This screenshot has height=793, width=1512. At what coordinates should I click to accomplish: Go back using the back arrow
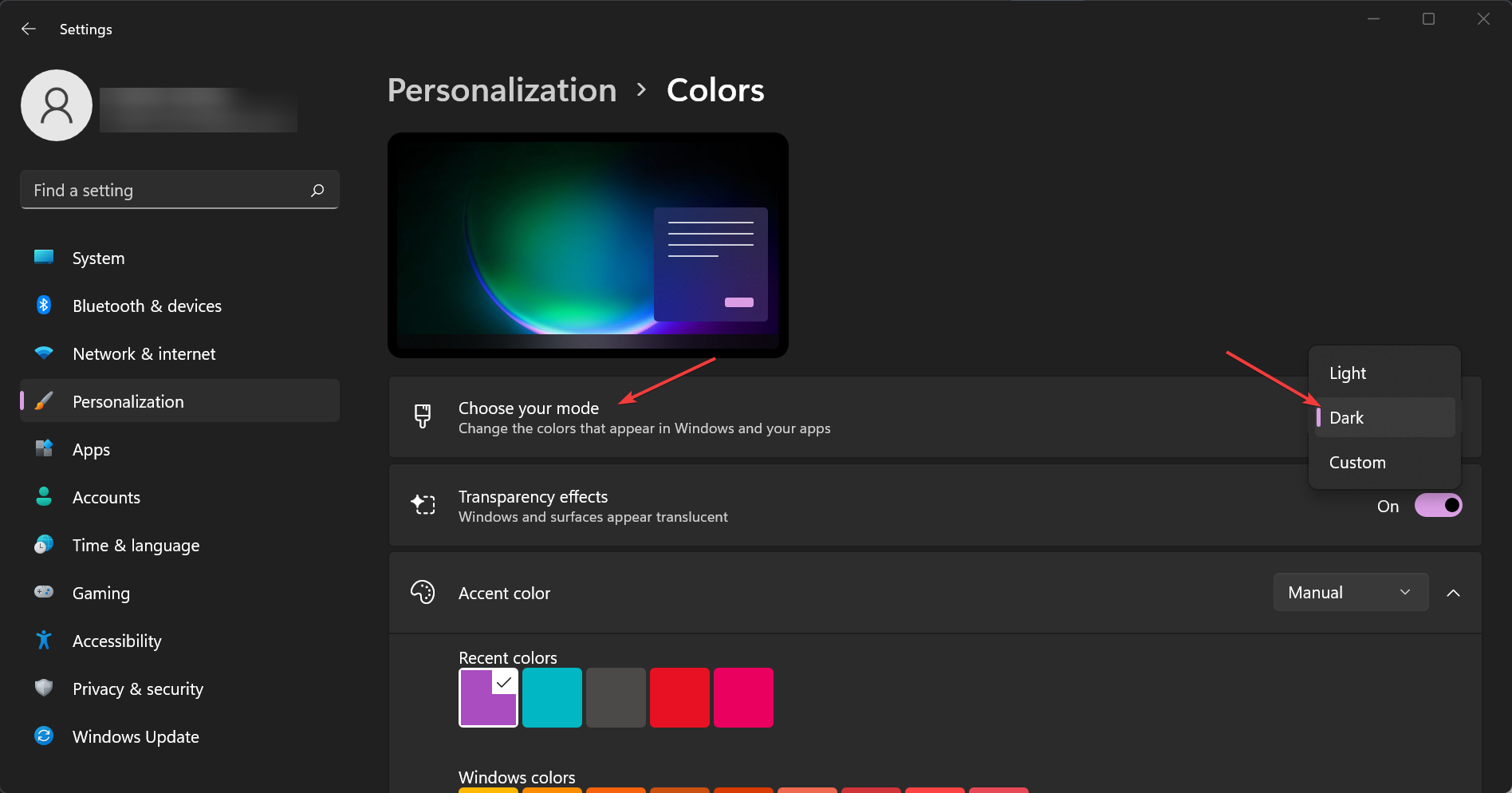[29, 29]
